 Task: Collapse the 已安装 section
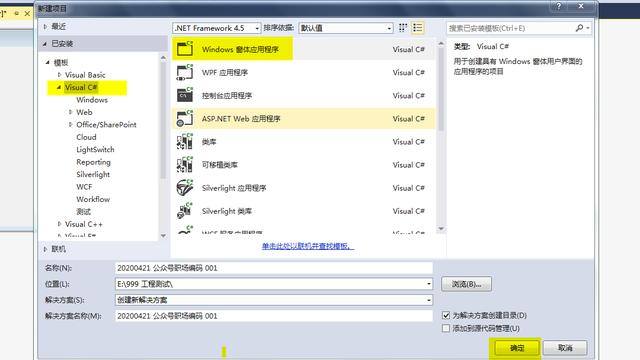(x=44, y=44)
